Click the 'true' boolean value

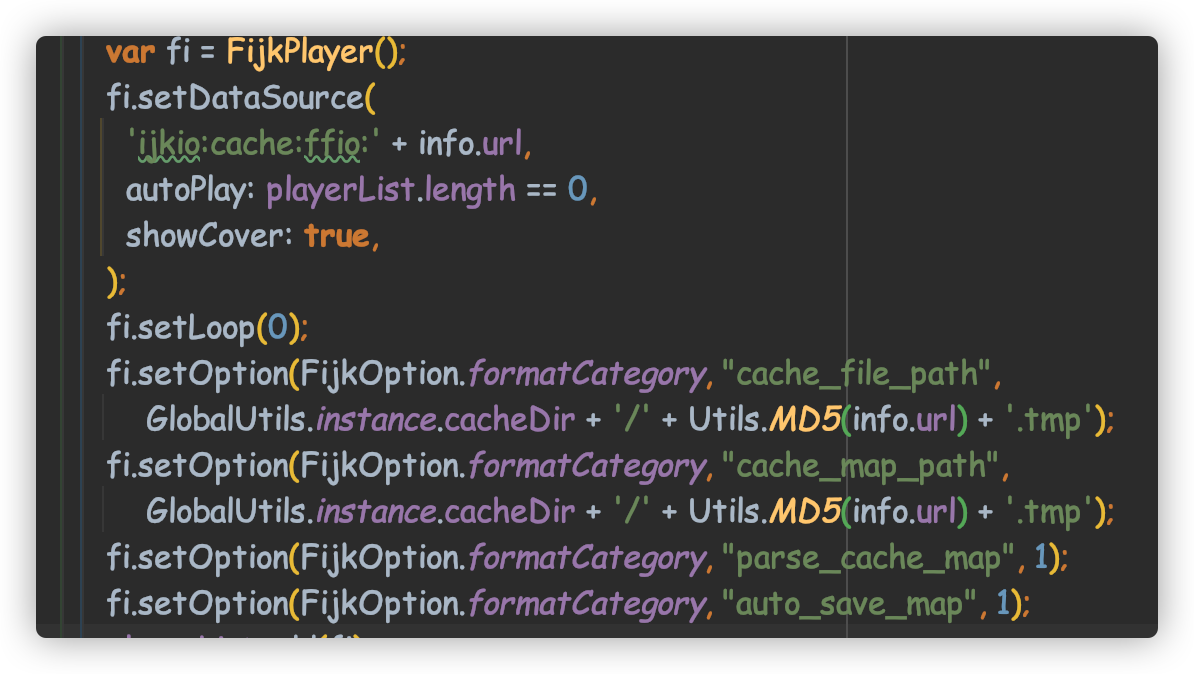(337, 236)
